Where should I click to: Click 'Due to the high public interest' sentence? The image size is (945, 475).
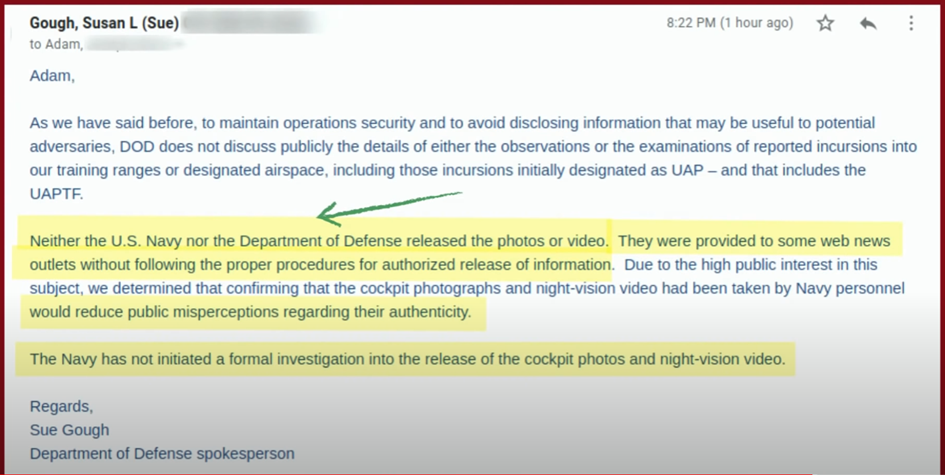pos(750,265)
